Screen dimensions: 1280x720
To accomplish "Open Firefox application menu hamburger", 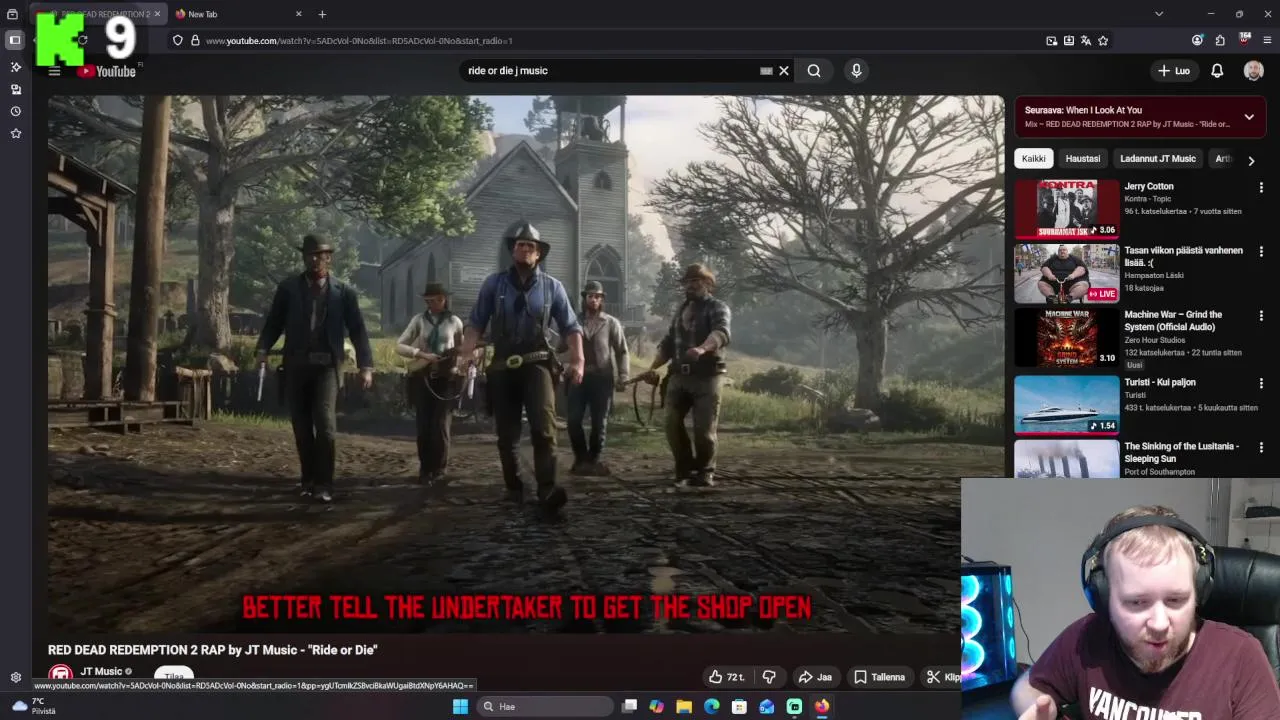I will coord(1268,41).
